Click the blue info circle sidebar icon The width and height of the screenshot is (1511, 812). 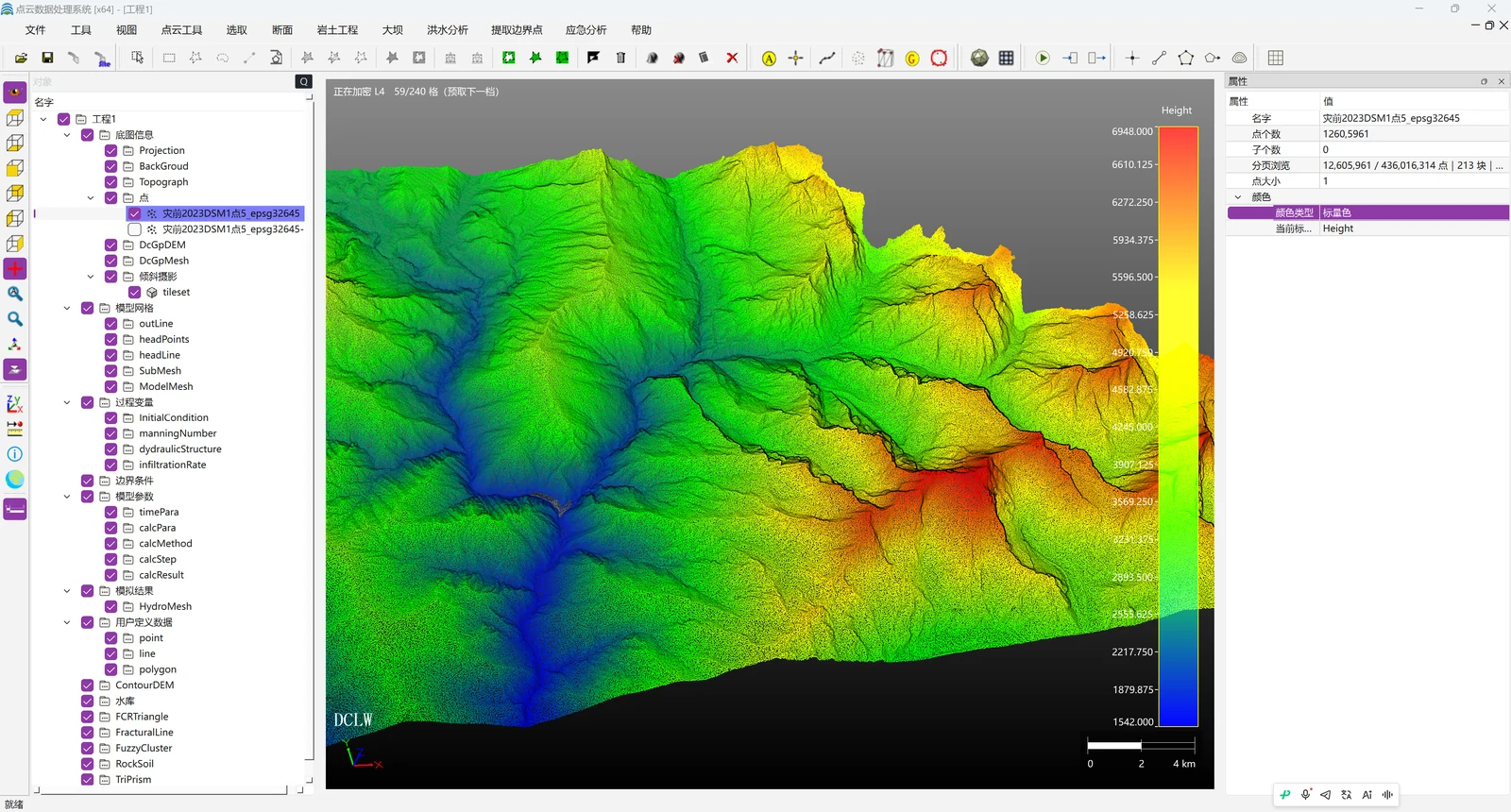point(15,454)
